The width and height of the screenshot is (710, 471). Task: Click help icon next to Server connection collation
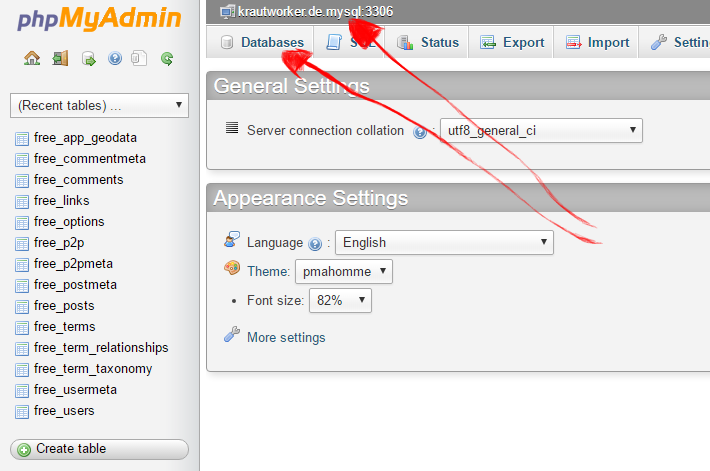[x=420, y=132]
